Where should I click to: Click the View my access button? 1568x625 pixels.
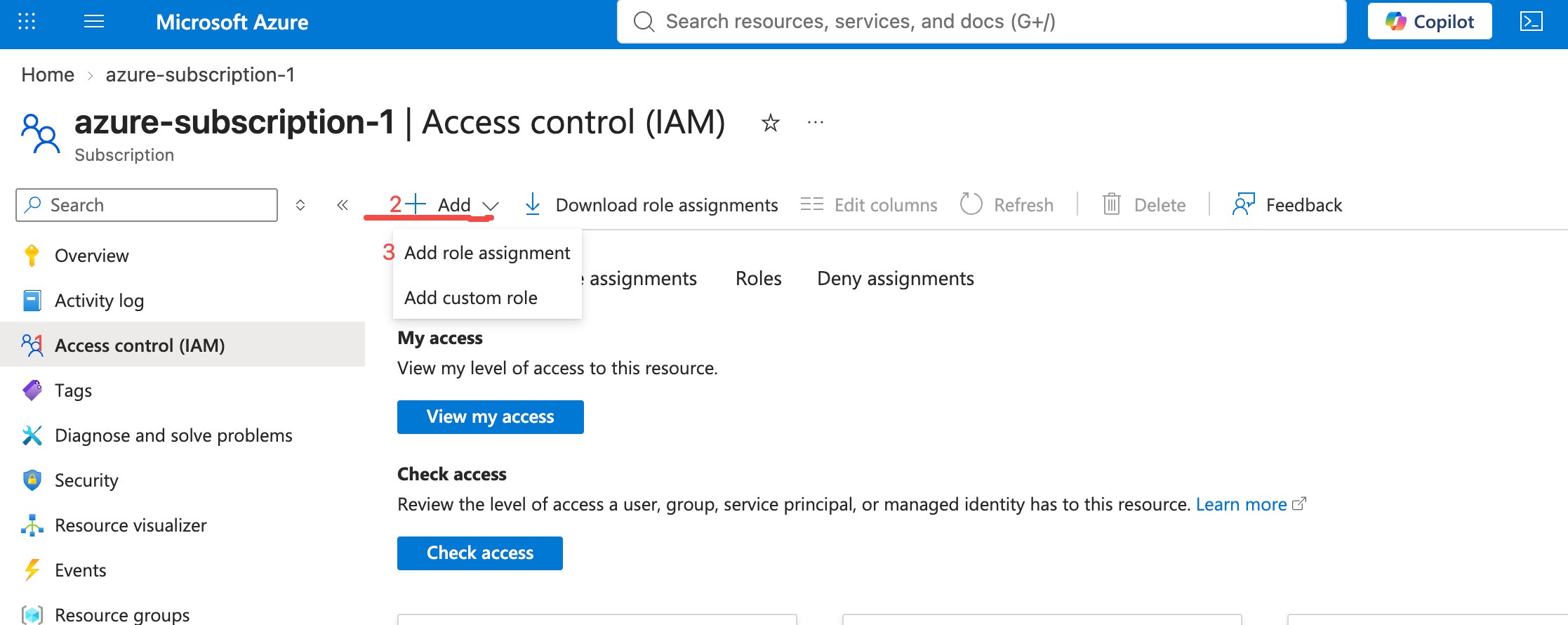pyautogui.click(x=491, y=417)
